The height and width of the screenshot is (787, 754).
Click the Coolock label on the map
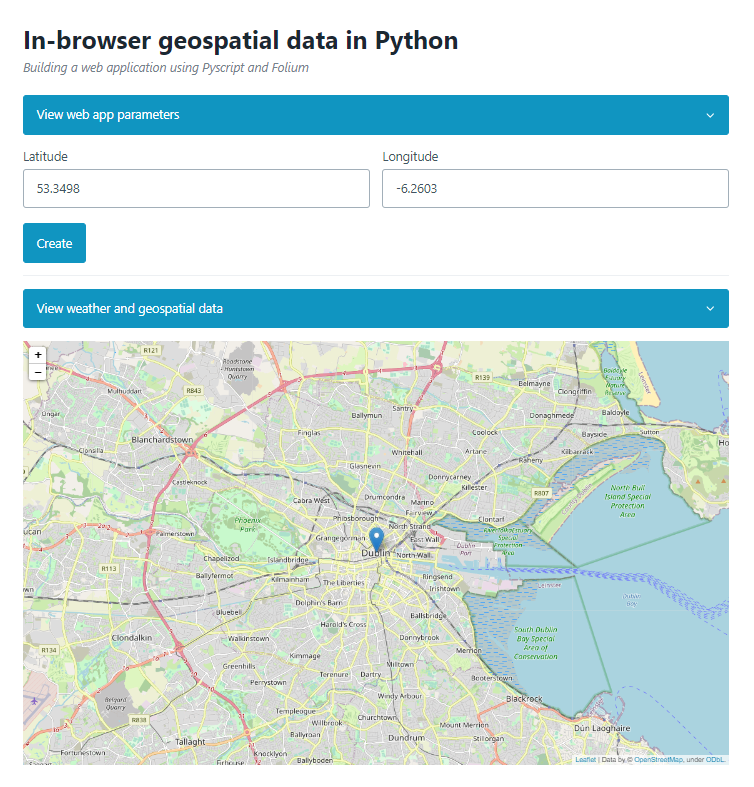pos(484,432)
